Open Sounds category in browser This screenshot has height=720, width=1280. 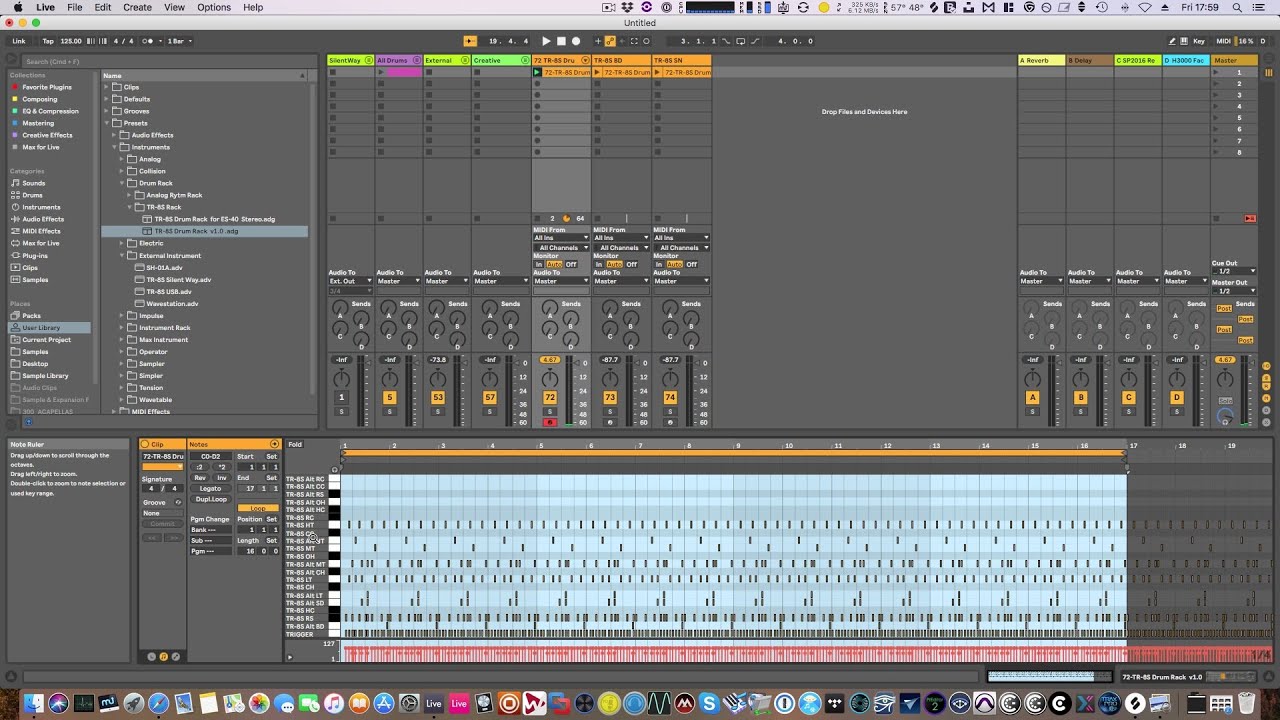[34, 183]
